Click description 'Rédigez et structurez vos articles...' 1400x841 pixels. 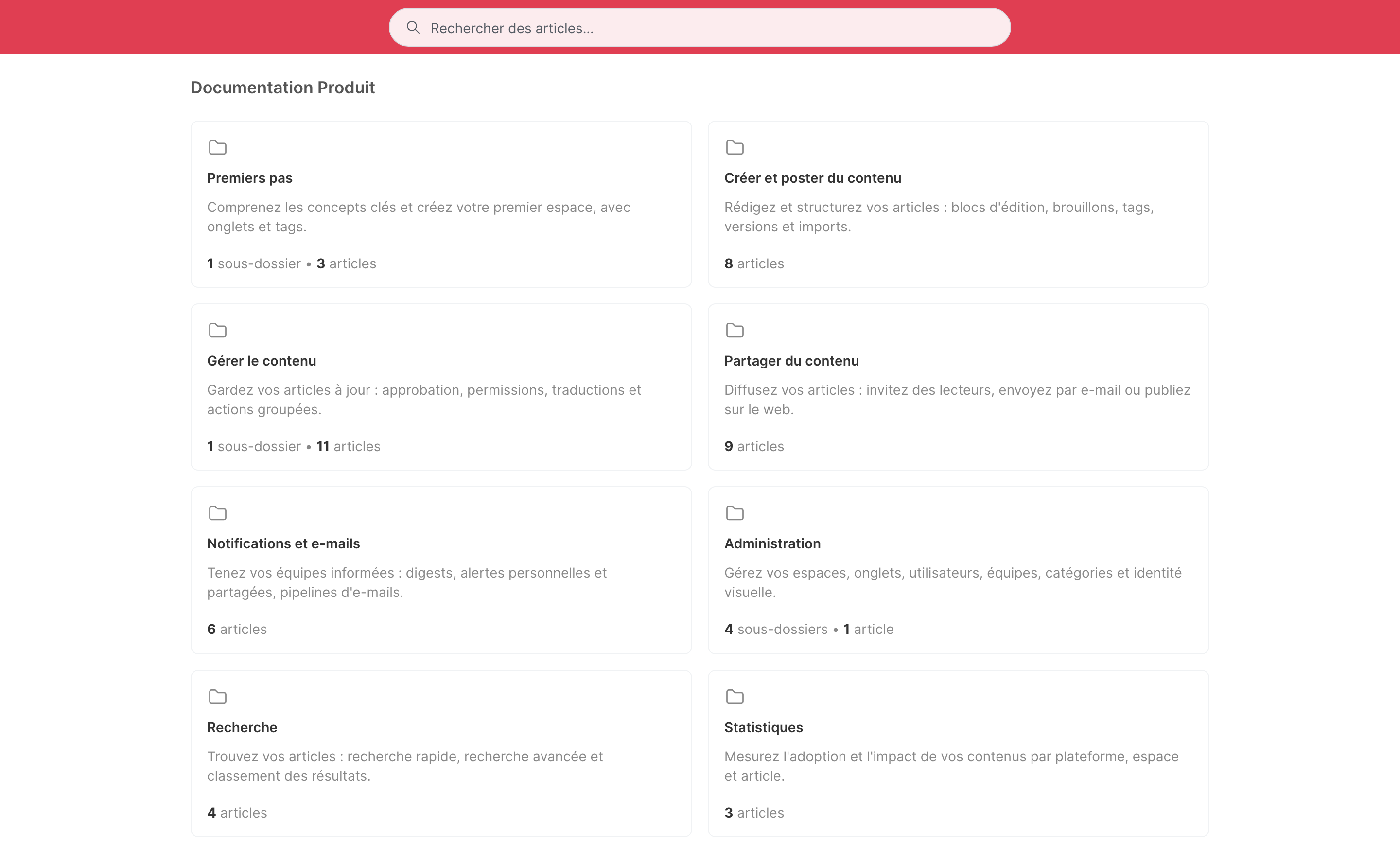point(939,217)
